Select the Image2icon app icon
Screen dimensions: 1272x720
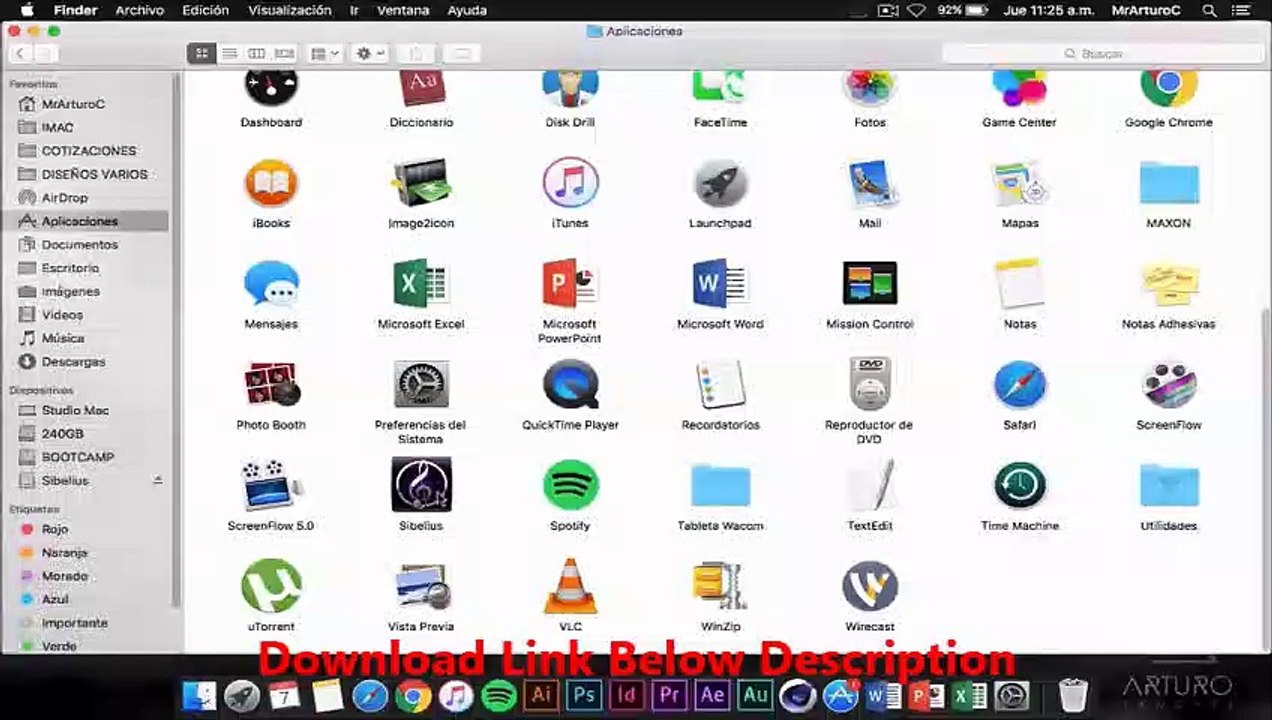[421, 184]
